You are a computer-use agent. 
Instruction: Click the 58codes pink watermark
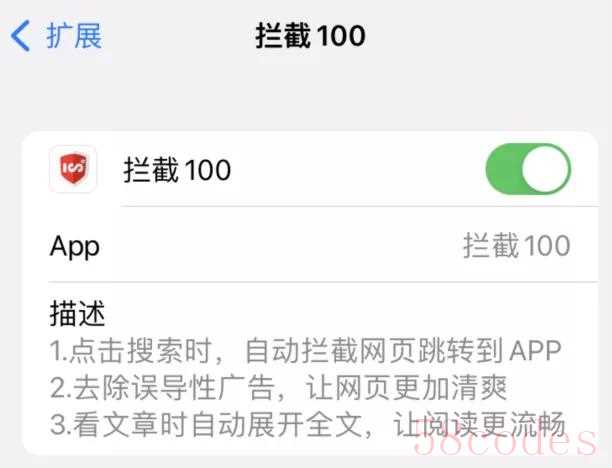[505, 441]
